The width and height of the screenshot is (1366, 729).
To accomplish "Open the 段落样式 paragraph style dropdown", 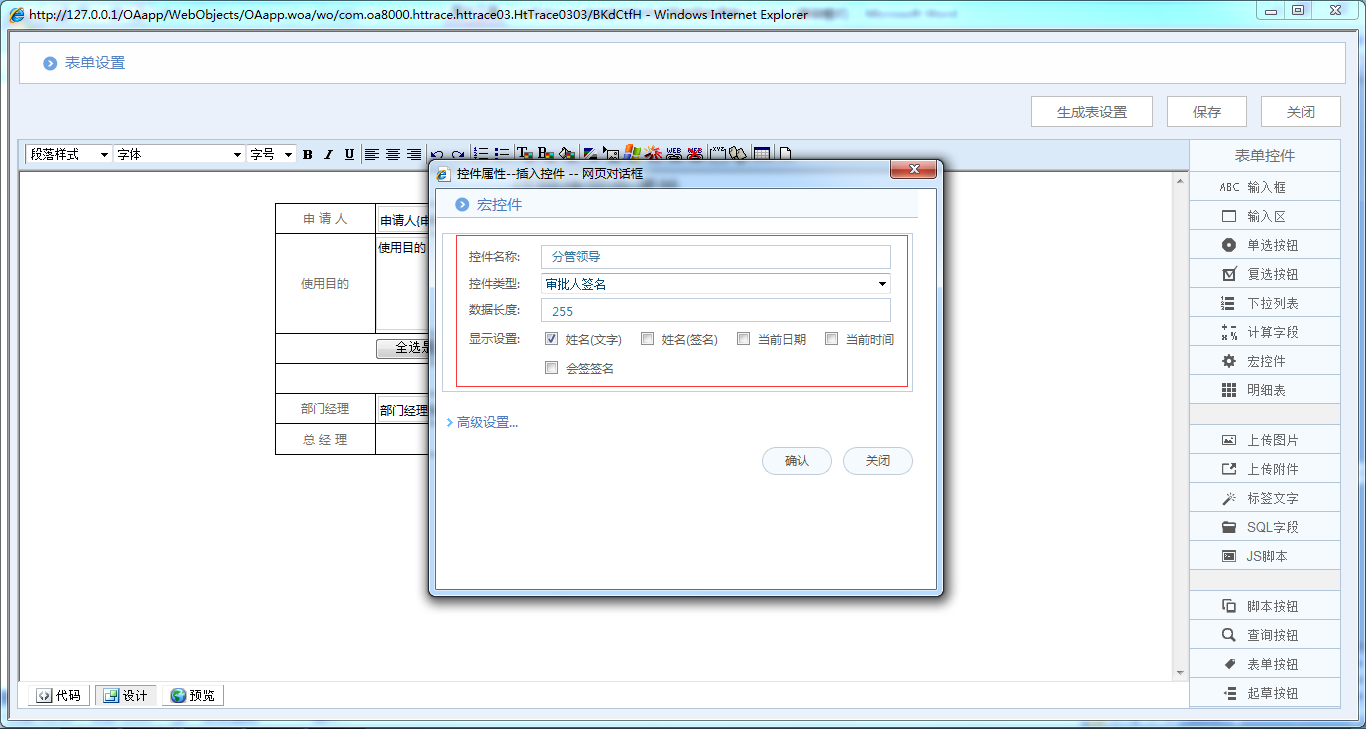I will pos(68,154).
